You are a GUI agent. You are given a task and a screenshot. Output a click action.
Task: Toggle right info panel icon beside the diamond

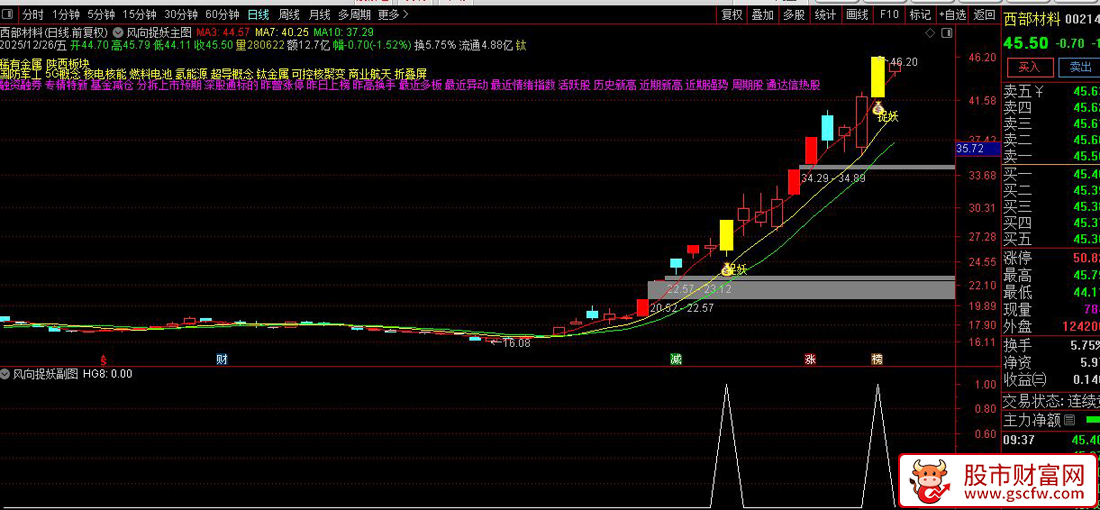click(946, 33)
